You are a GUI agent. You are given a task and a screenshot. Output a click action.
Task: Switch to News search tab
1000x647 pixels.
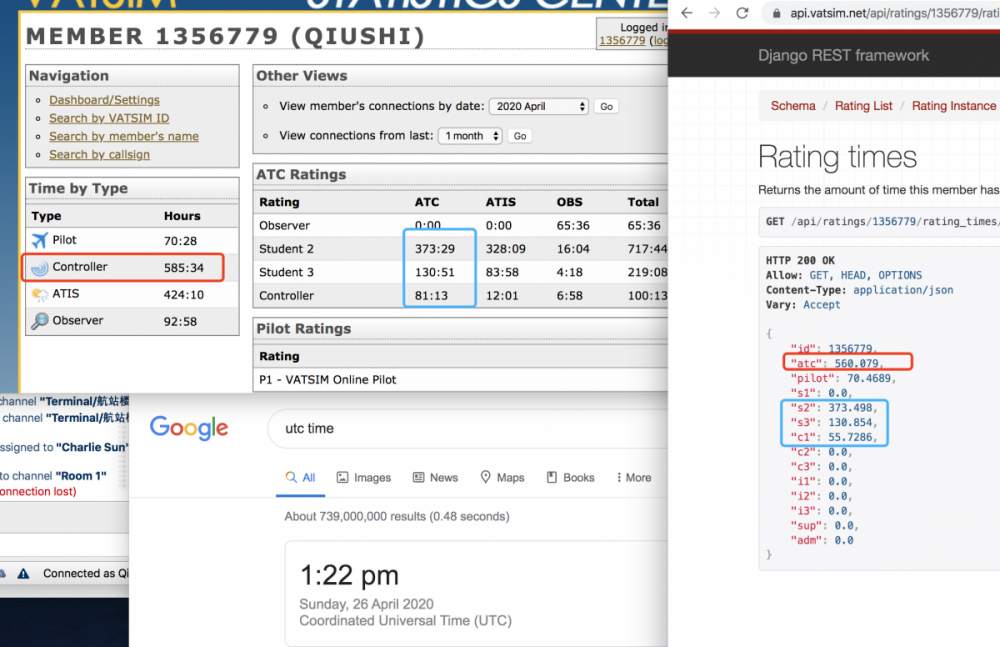435,477
